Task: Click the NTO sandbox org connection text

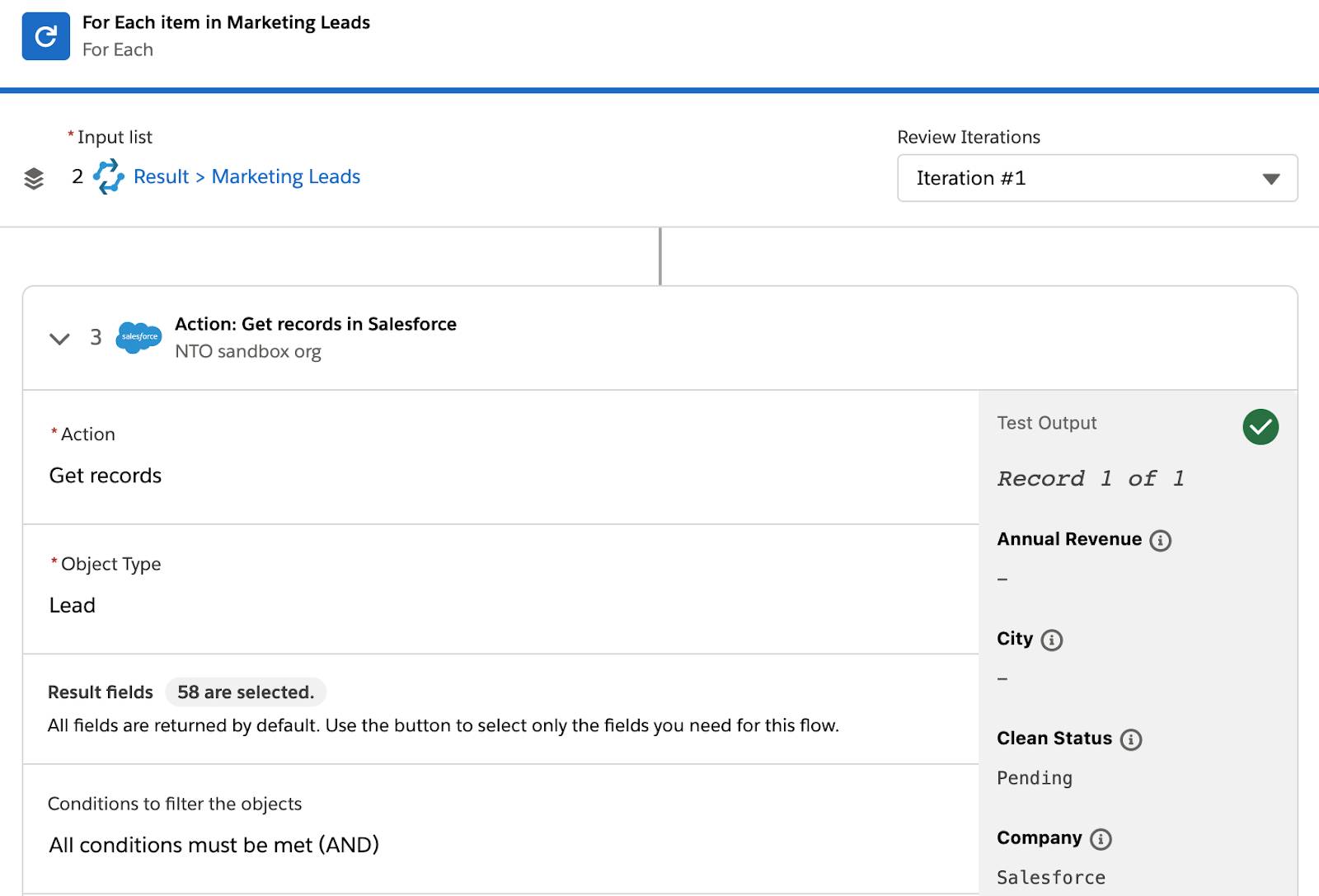Action: [x=248, y=351]
